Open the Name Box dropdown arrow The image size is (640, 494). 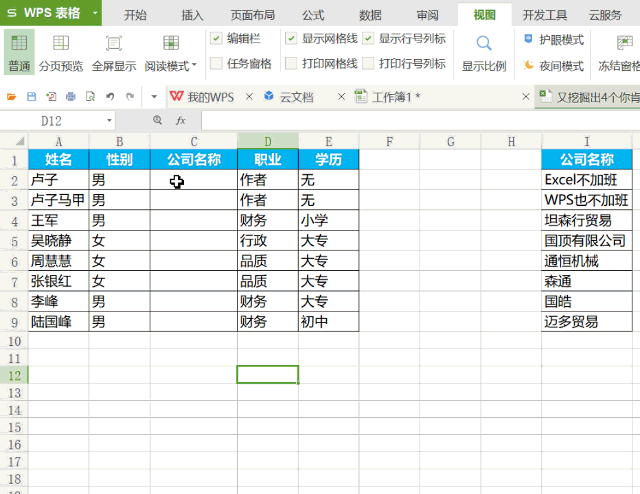(109, 120)
